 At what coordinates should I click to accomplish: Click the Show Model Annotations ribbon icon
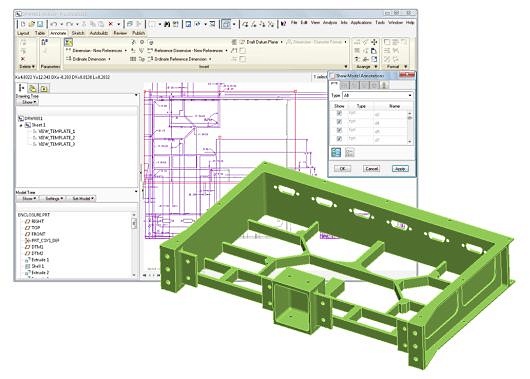(69, 42)
